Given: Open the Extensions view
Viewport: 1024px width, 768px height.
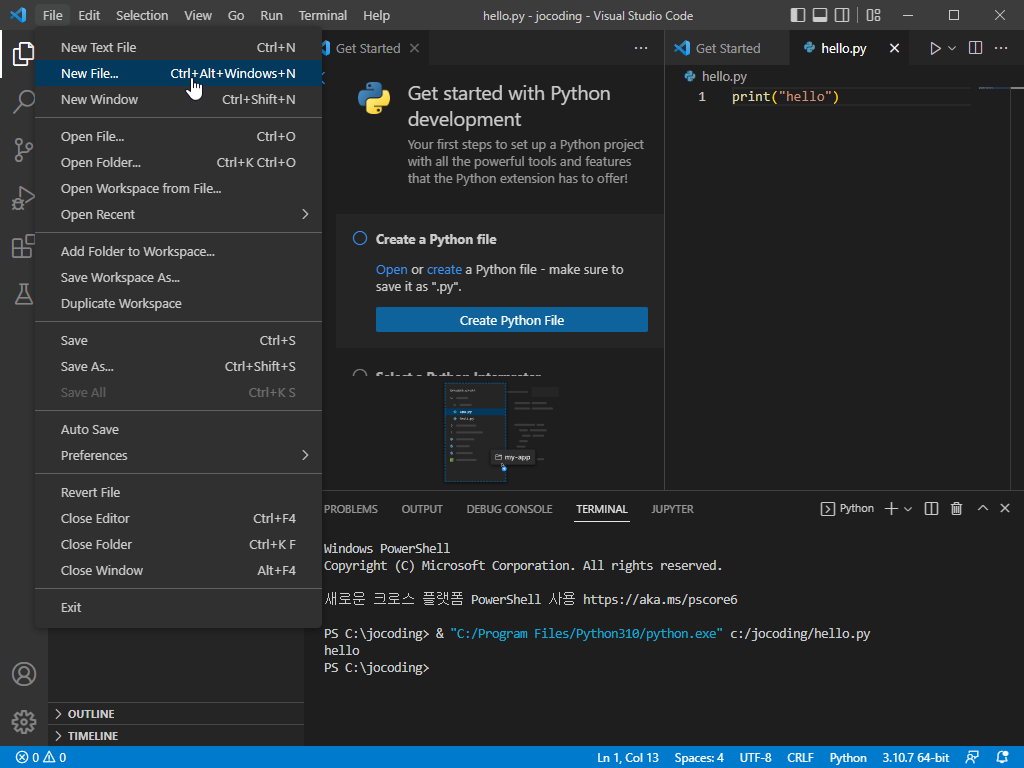Looking at the screenshot, I should tap(24, 246).
